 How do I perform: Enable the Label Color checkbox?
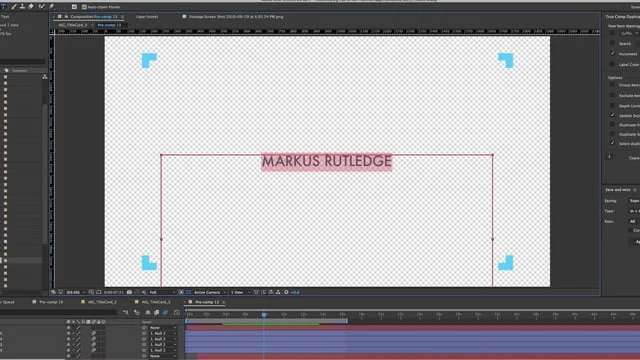pos(612,64)
